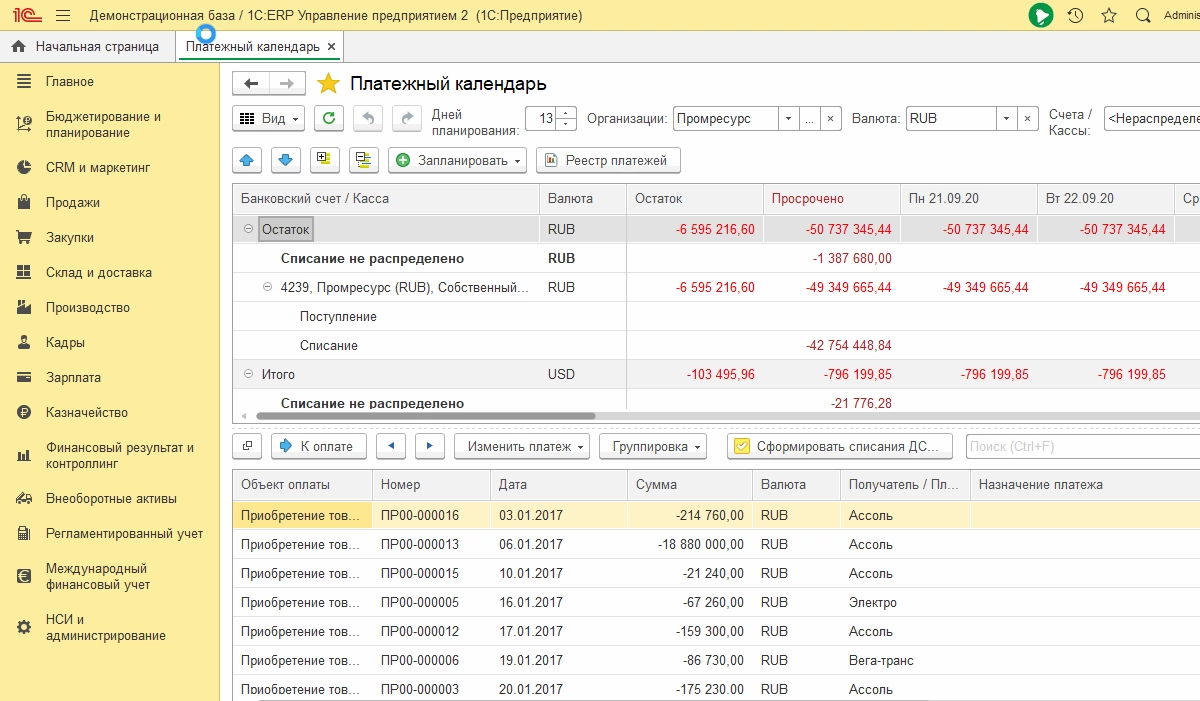Screen dimensions: 1200x701
Task: Click the blue down arrow button
Action: [285, 160]
